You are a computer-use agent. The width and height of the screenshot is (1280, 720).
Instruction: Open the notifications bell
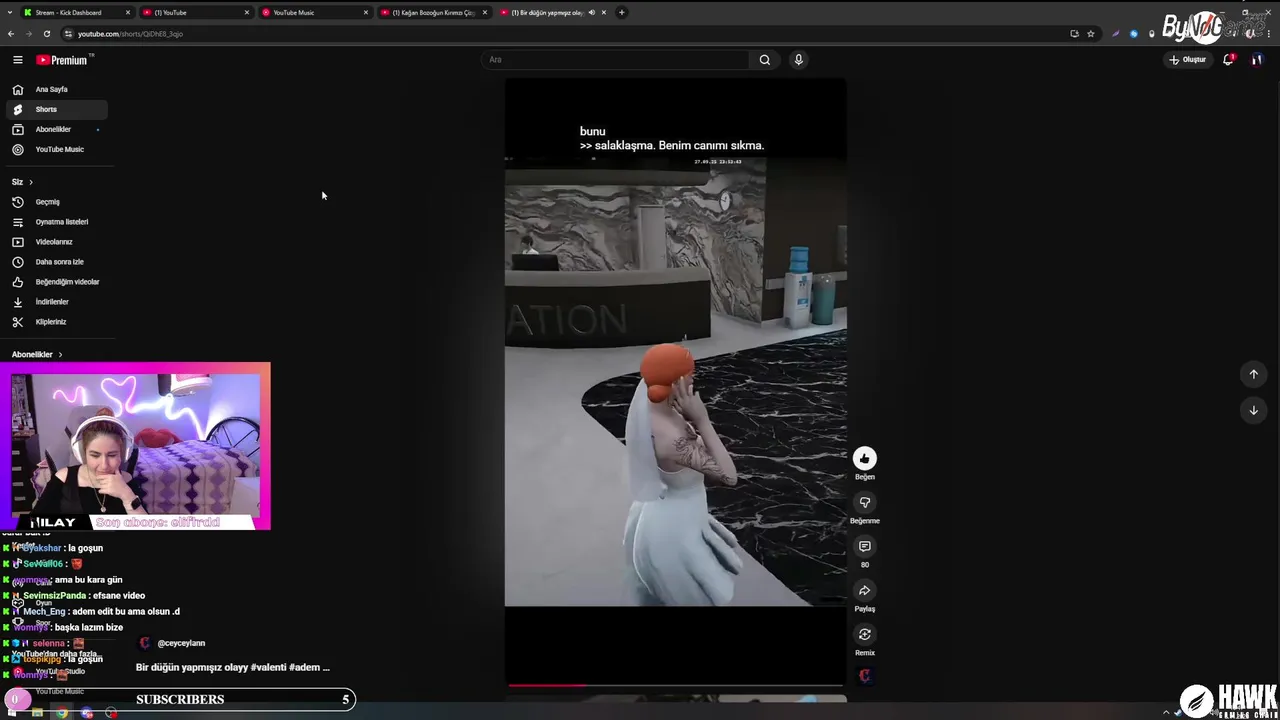point(1229,60)
